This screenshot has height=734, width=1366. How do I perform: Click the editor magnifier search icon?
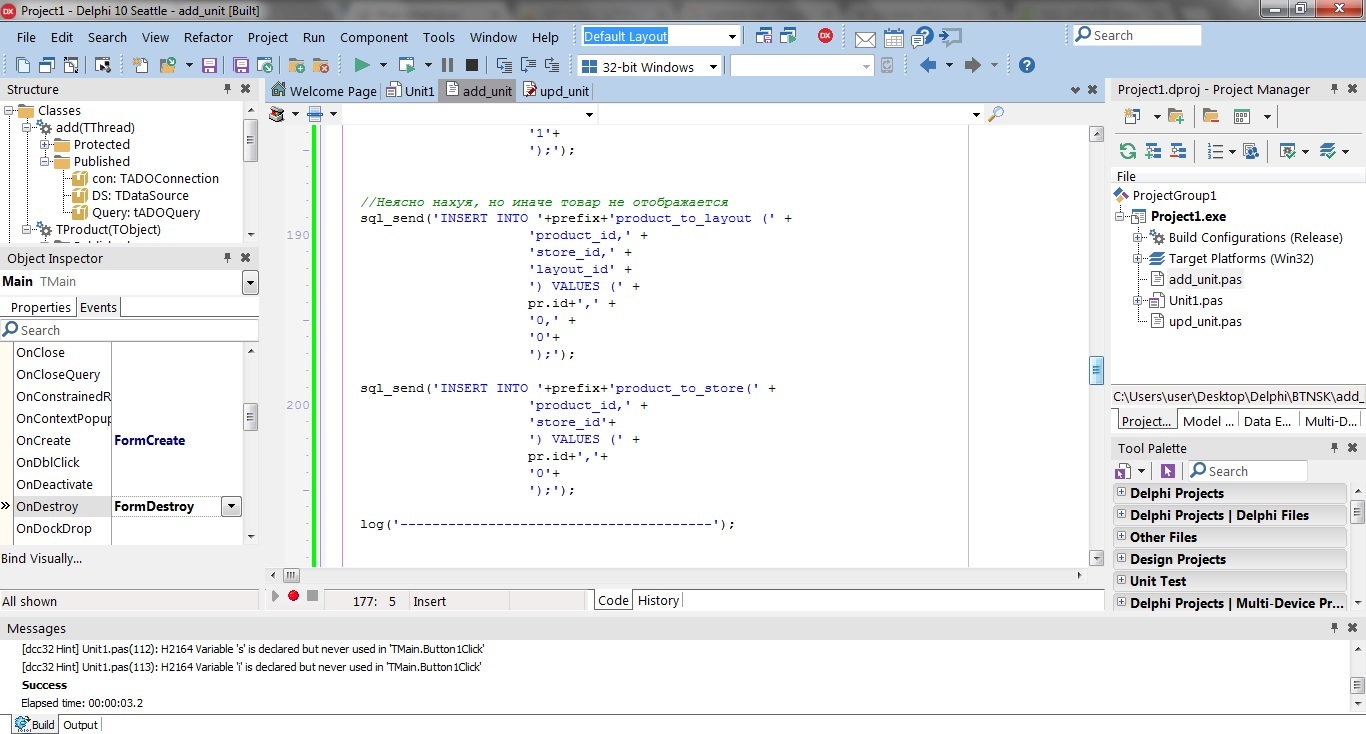(995, 114)
